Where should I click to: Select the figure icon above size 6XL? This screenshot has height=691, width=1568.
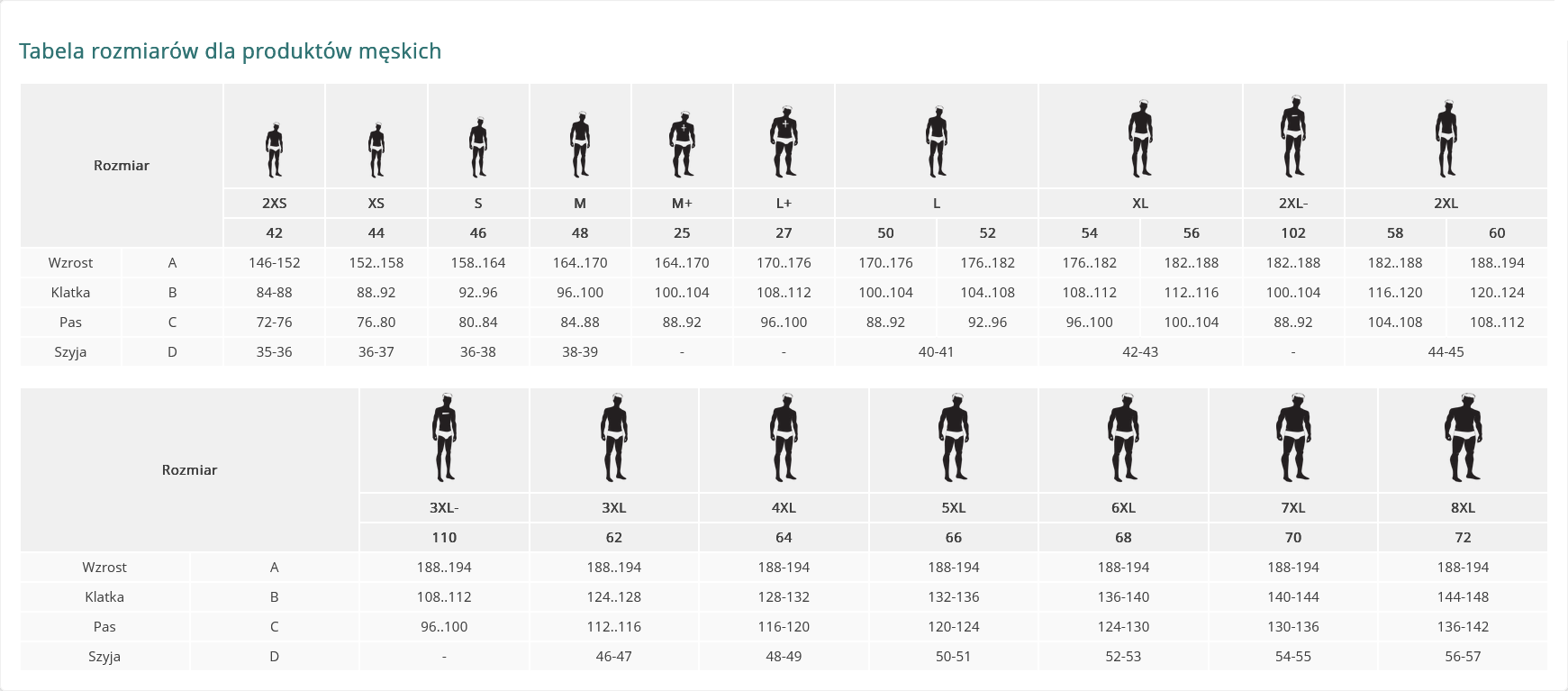[x=1123, y=438]
